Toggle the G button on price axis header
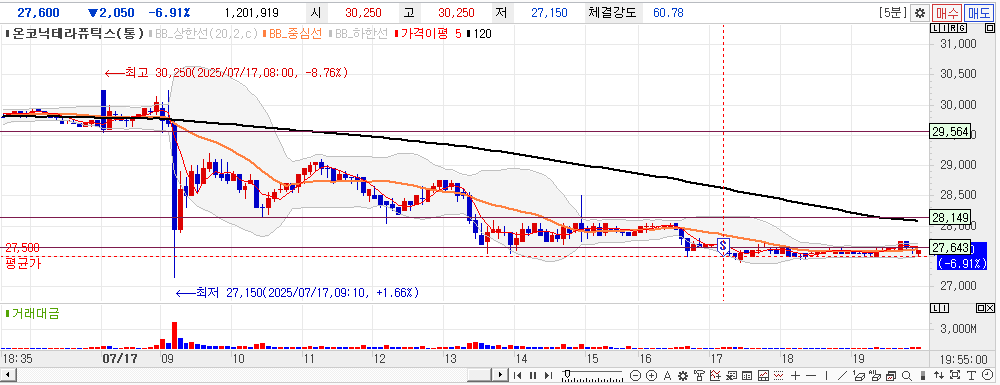Image resolution: width=1000 pixels, height=385 pixels. (x=961, y=29)
